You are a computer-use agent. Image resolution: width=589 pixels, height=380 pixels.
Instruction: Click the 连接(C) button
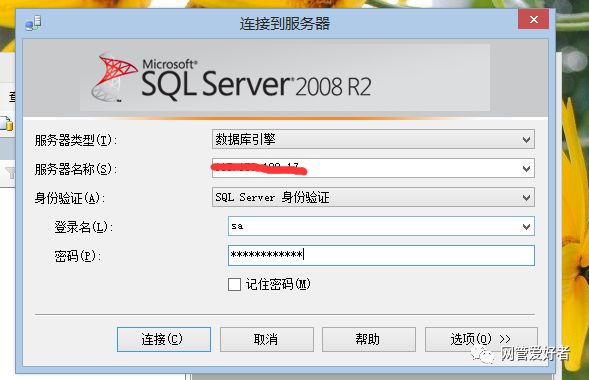coord(164,339)
